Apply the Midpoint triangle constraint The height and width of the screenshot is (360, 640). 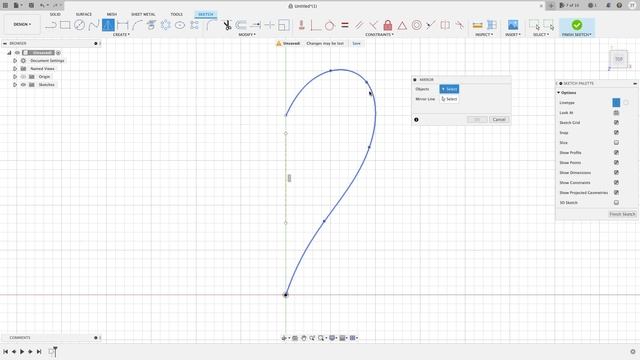click(x=402, y=25)
